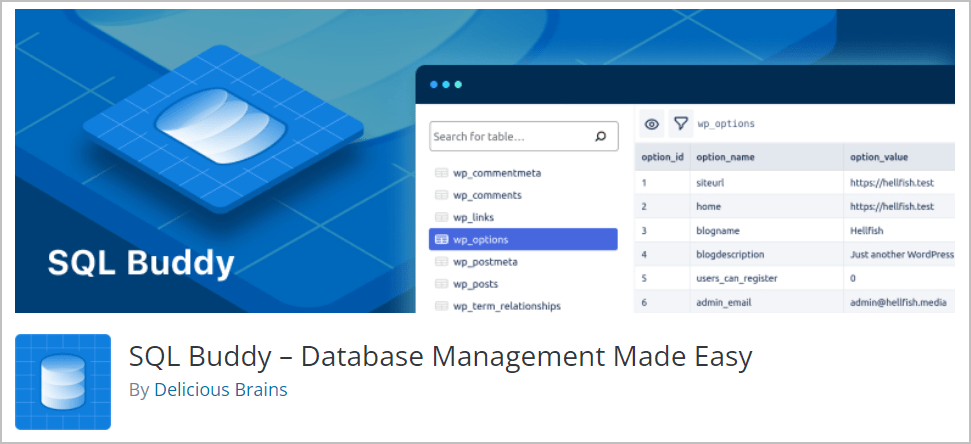
Task: Click the Search for table input field
Action: click(x=524, y=136)
